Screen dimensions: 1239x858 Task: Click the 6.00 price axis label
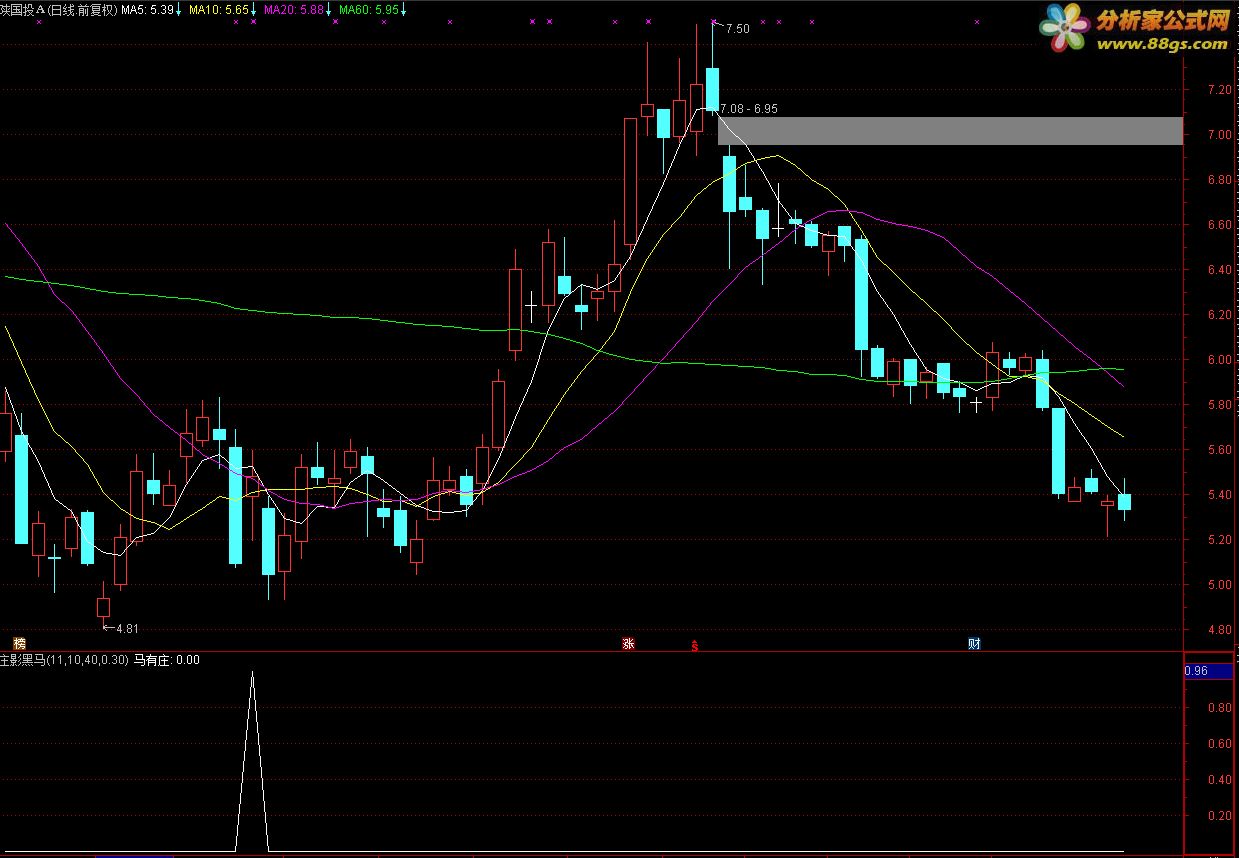coord(1219,360)
